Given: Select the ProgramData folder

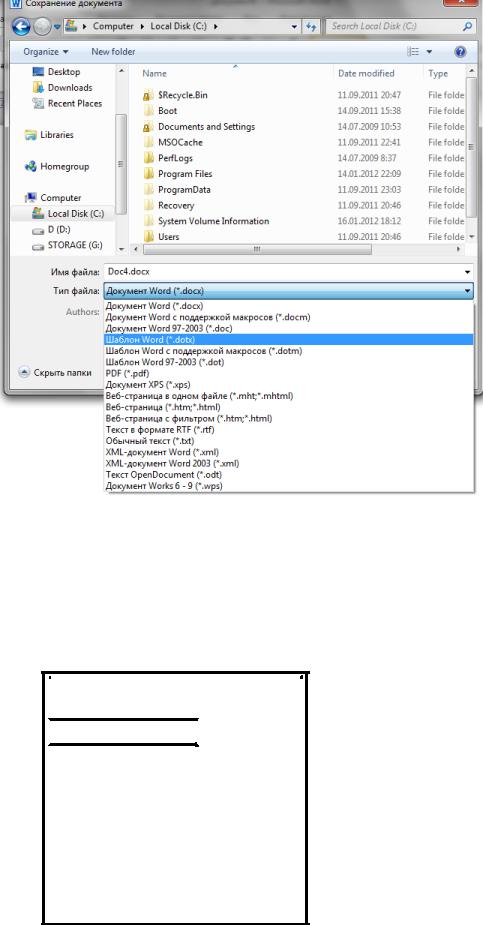Looking at the screenshot, I should click(x=184, y=190).
